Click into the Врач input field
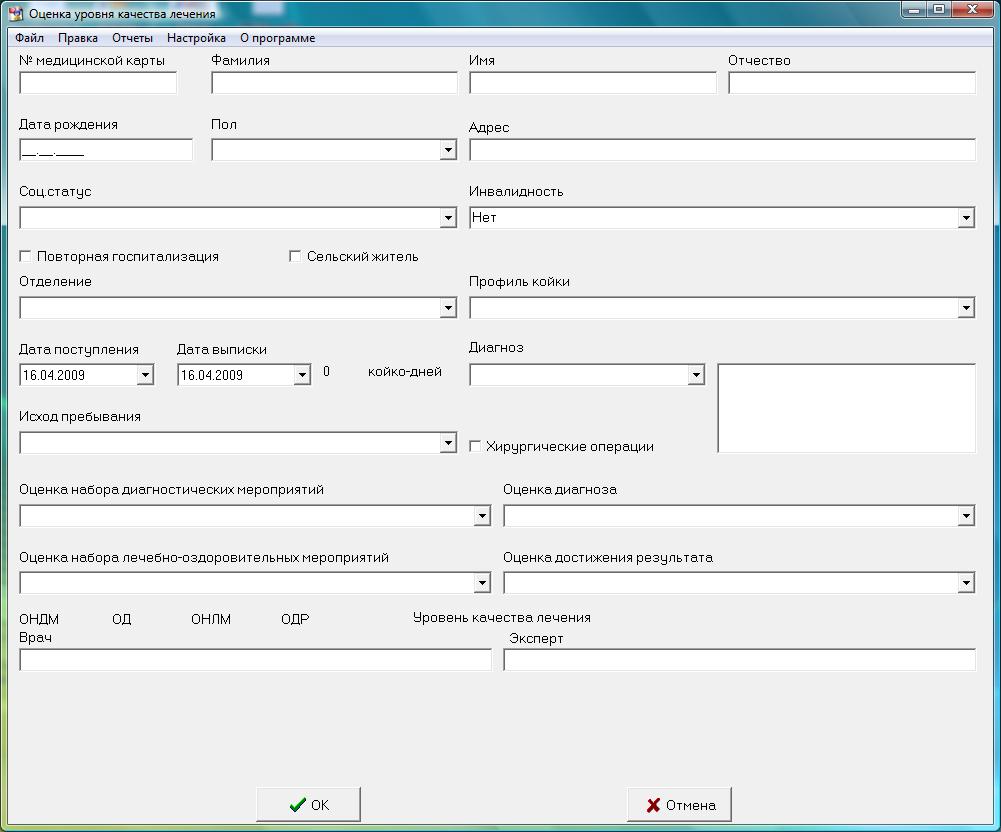Image resolution: width=1001 pixels, height=832 pixels. click(x=255, y=660)
